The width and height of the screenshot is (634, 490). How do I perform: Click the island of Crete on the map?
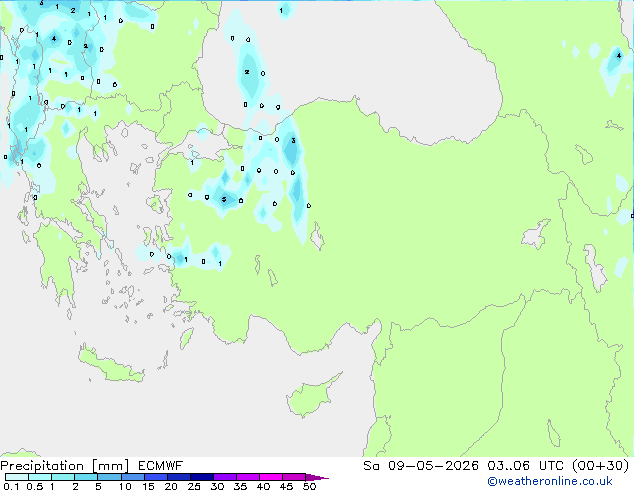tap(111, 367)
